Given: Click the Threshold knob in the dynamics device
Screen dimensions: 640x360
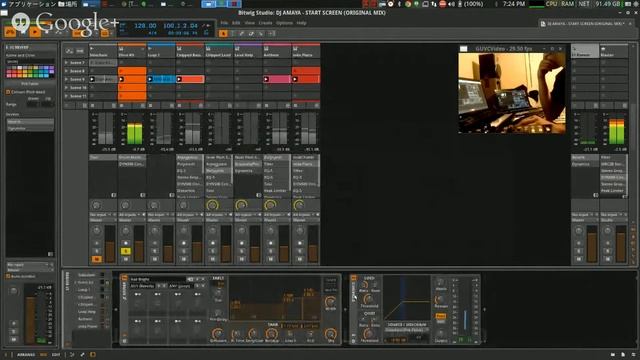Looking at the screenshot, I should (368, 299).
